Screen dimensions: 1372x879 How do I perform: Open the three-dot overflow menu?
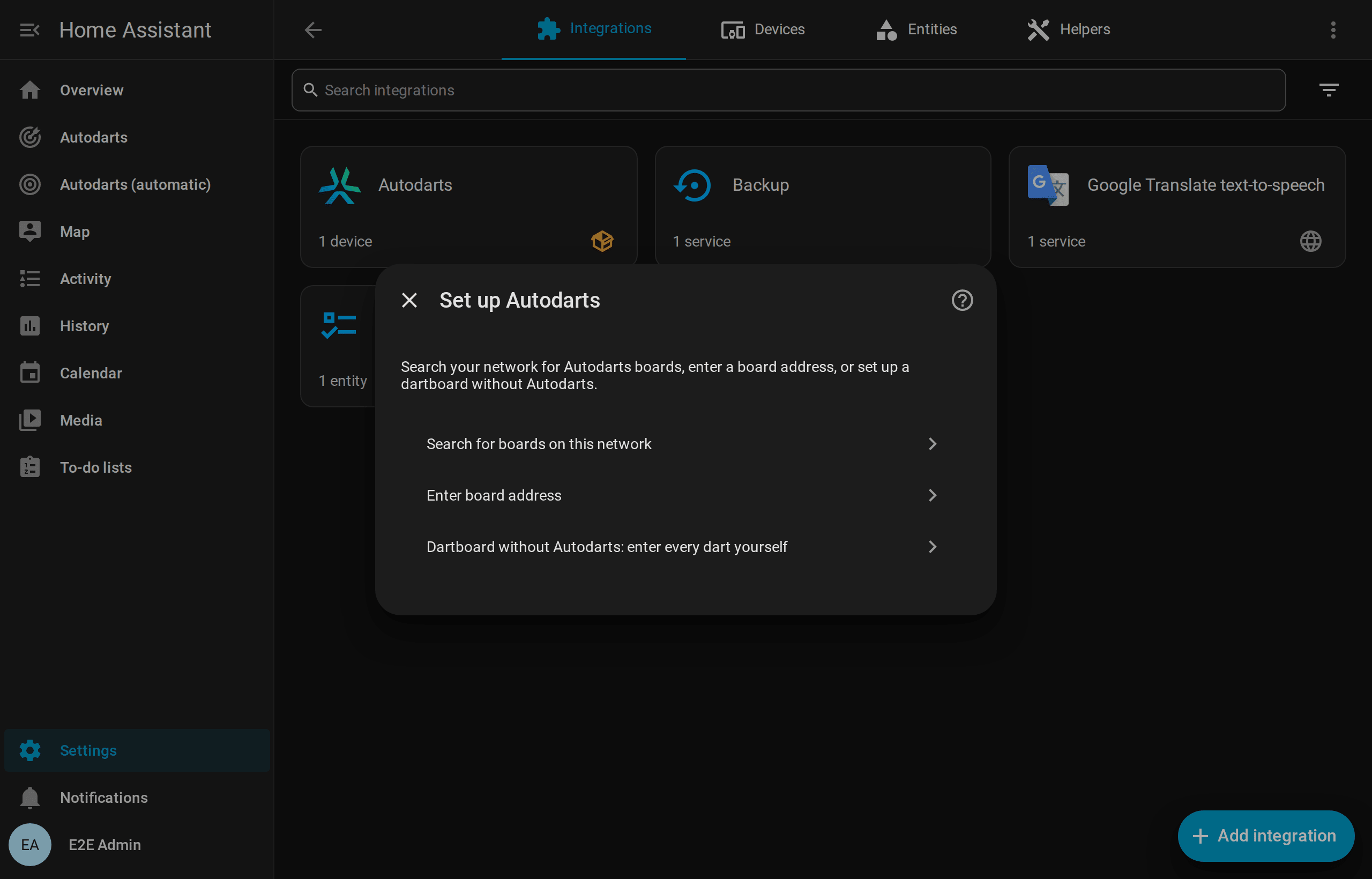(1333, 29)
